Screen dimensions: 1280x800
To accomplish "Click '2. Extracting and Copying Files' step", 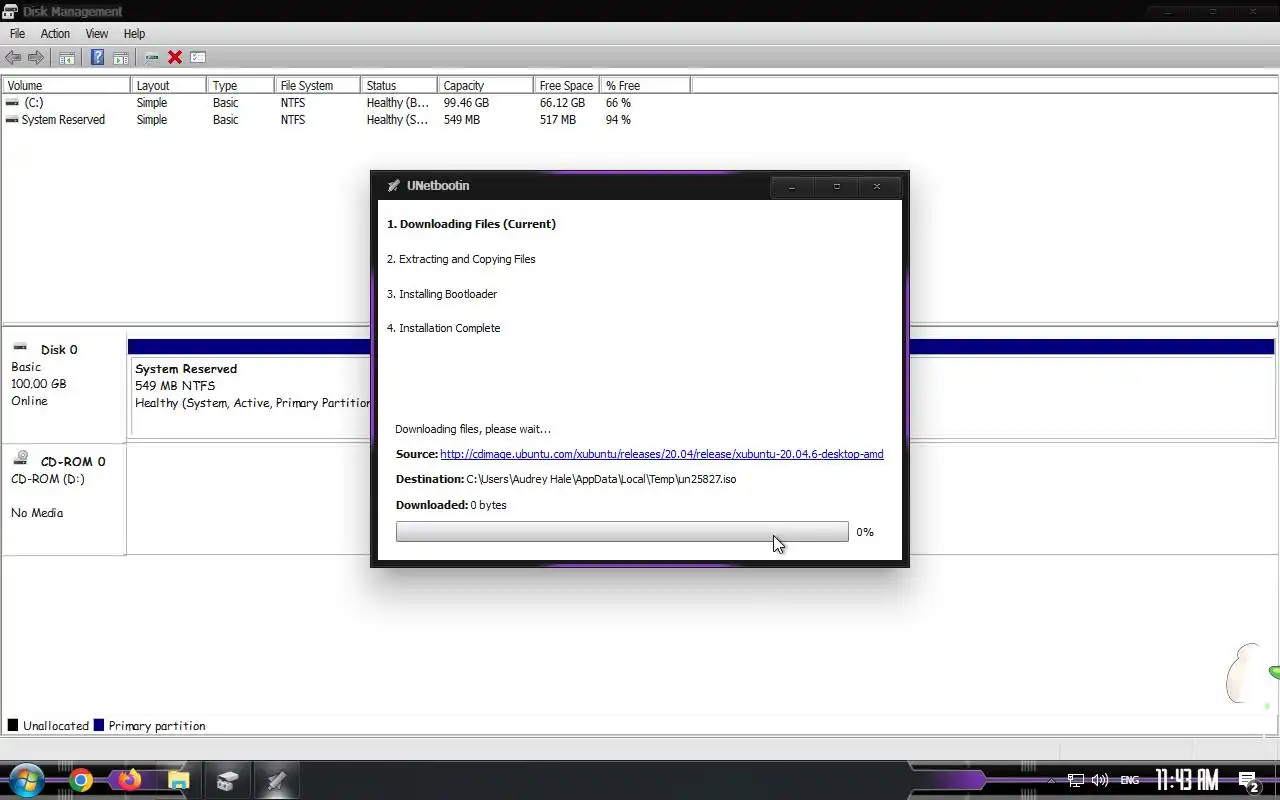I will point(461,259).
